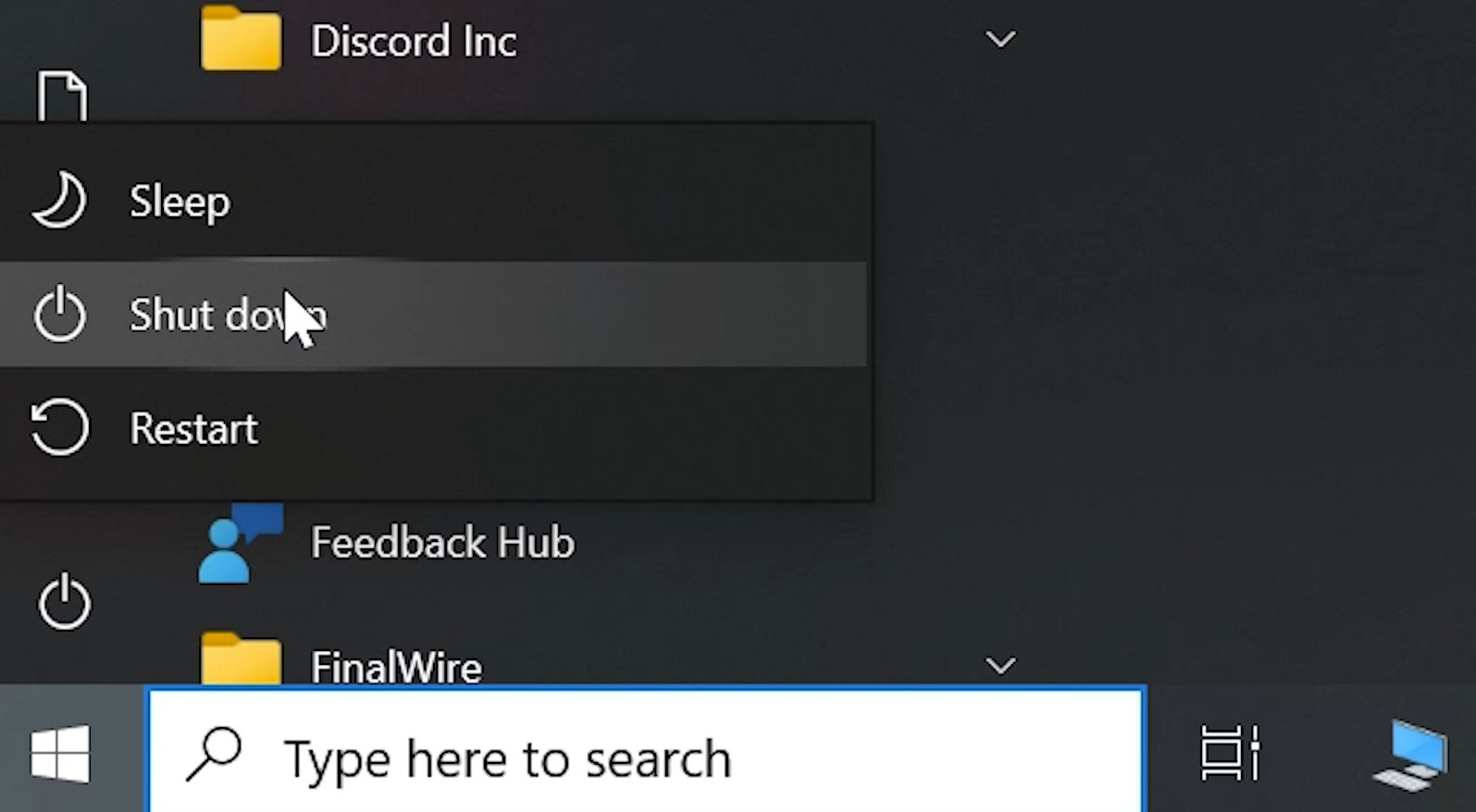Open the Discord Inc folder label
The width and height of the screenshot is (1476, 812).
tap(413, 42)
